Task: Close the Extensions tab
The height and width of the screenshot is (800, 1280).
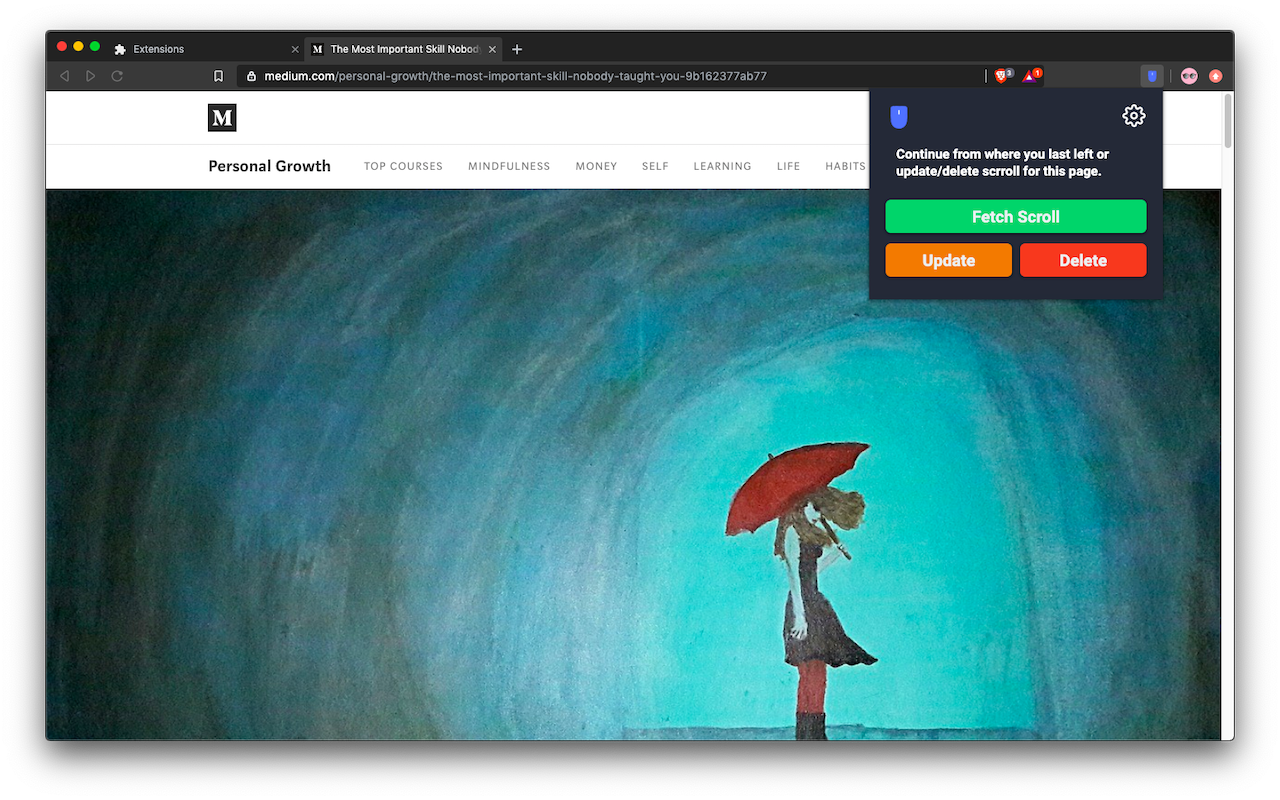Action: pyautogui.click(x=295, y=49)
